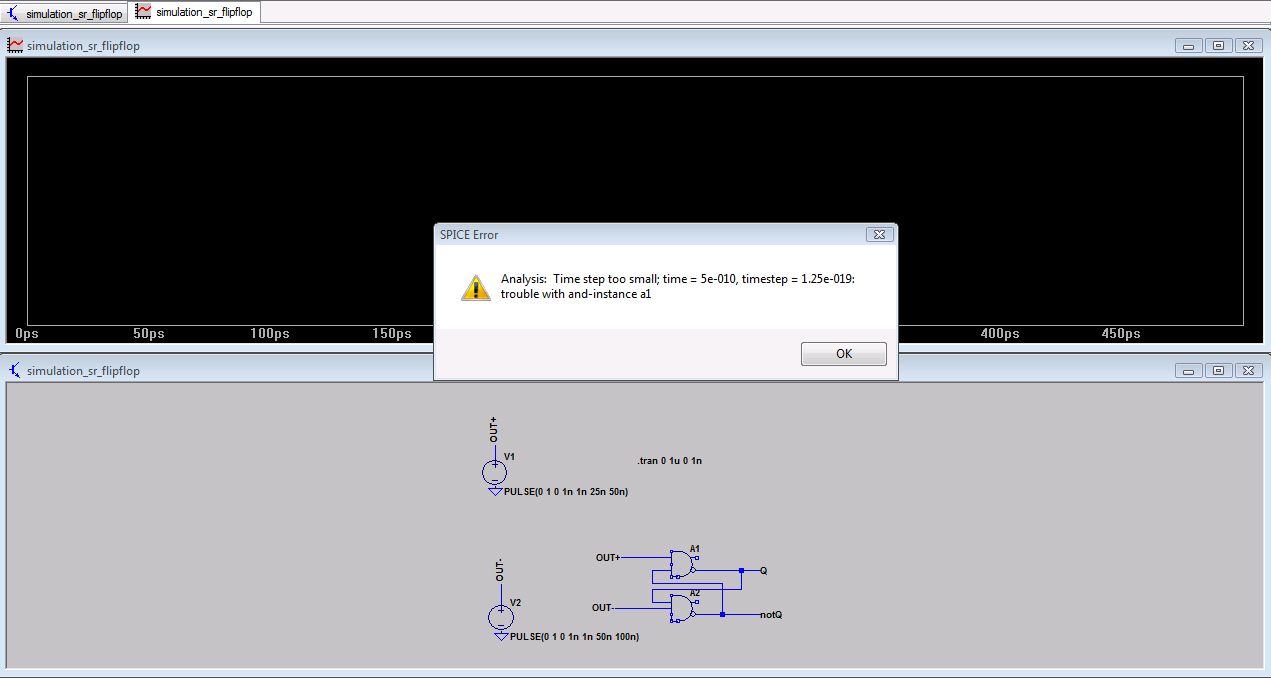Maximize the schematic window
This screenshot has width=1271, height=678.
click(x=1219, y=370)
